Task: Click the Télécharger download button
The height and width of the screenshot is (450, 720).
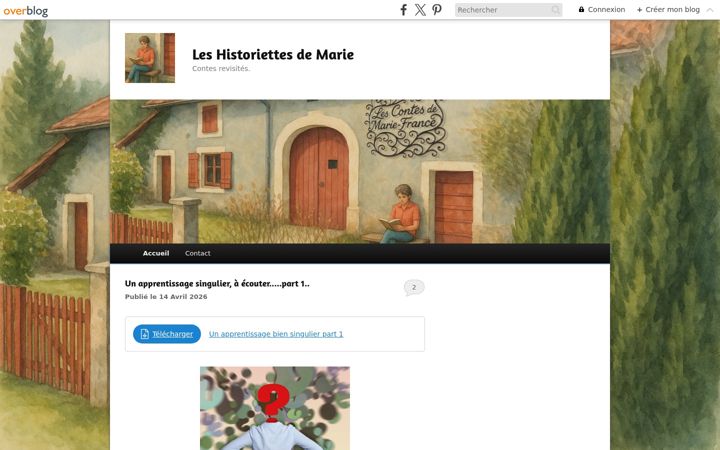Action: pyautogui.click(x=167, y=334)
